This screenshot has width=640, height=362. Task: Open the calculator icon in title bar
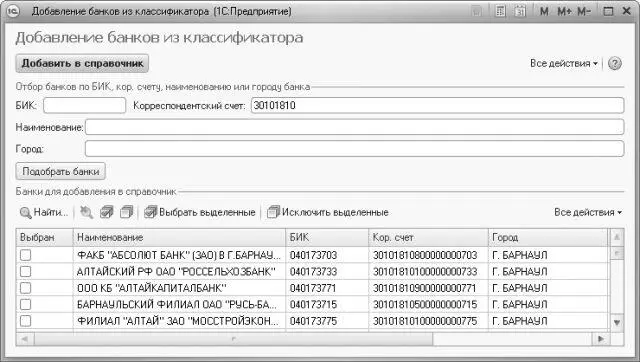(500, 11)
